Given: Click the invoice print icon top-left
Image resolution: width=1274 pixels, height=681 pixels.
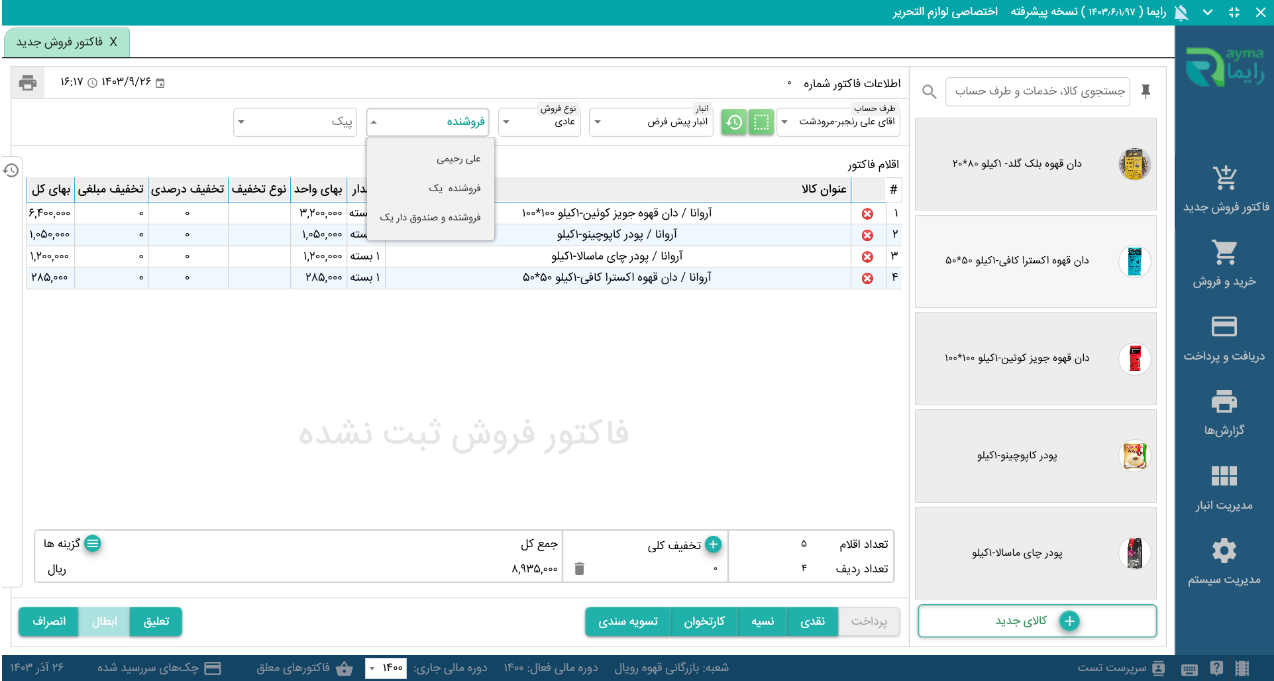Looking at the screenshot, I should (27, 83).
